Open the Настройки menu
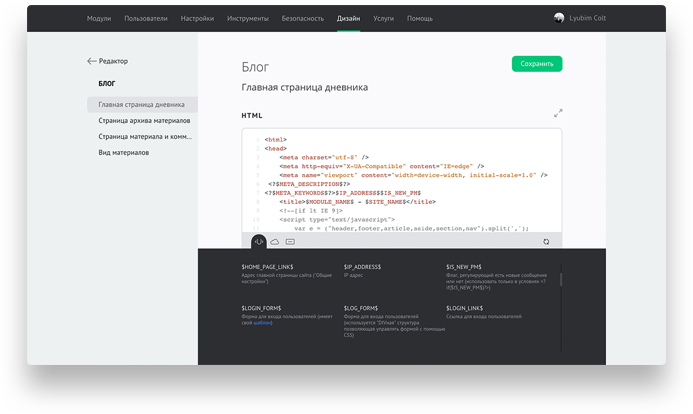The image size is (693, 414). coord(197,19)
